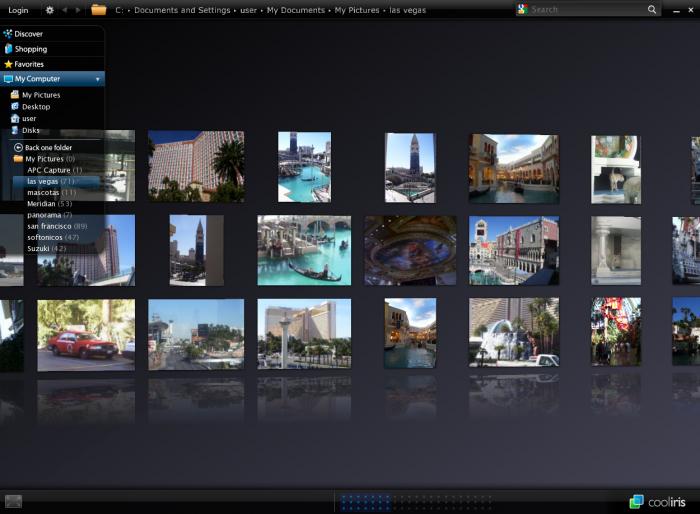Open the settings gear icon
Viewport: 700px width, 514px height.
50,10
